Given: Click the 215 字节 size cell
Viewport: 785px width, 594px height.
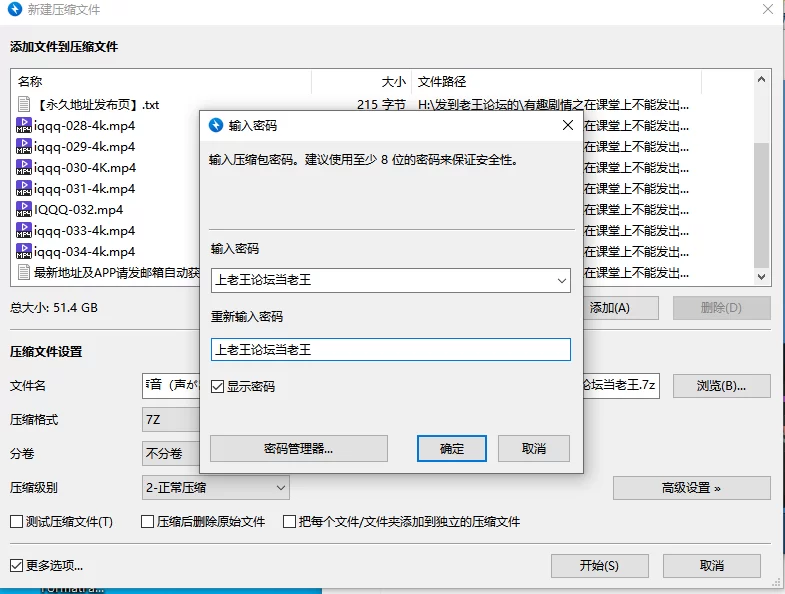Looking at the screenshot, I should click(381, 105).
